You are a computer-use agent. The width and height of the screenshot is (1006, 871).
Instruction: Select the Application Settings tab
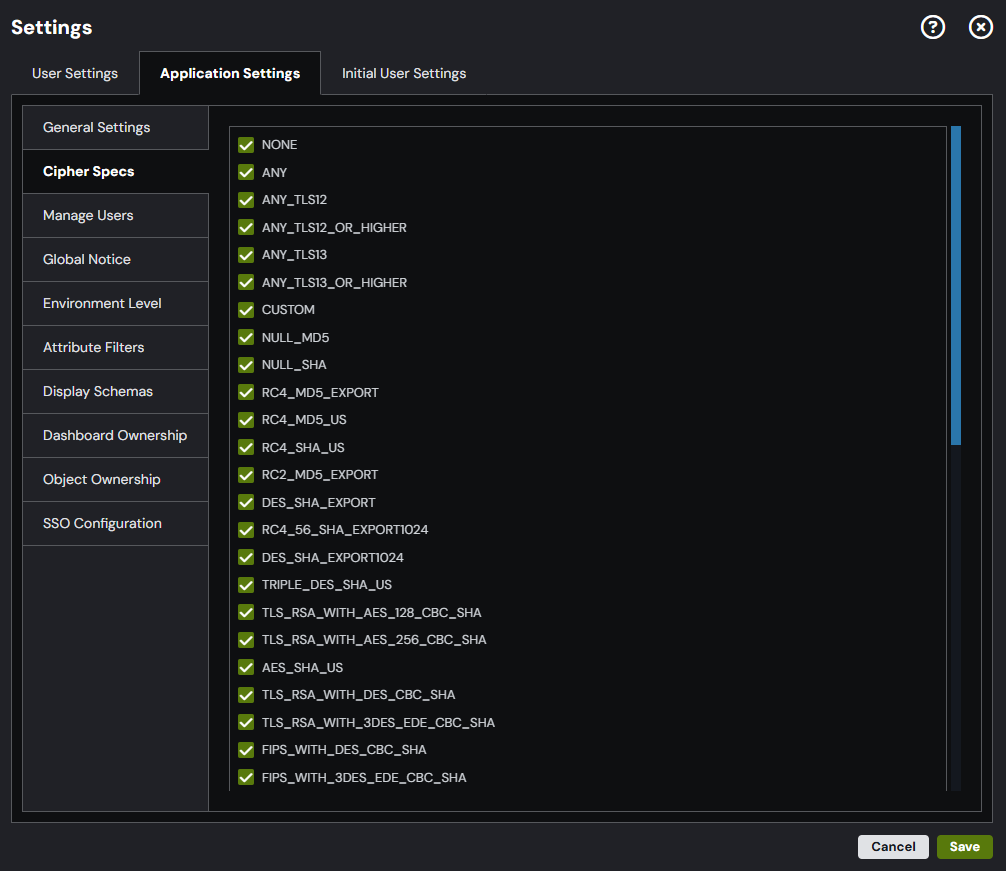coord(230,73)
